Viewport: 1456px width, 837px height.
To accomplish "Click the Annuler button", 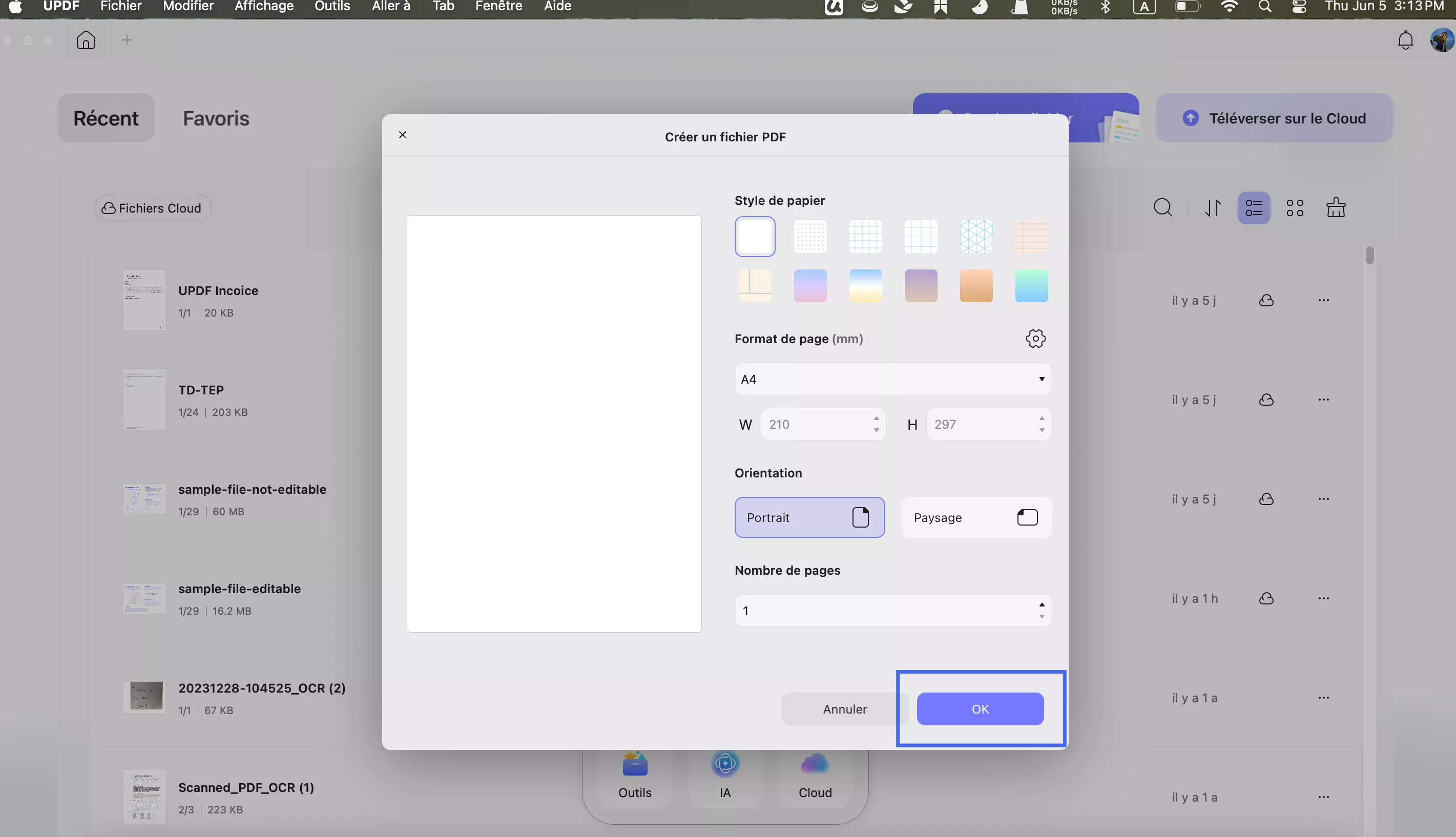I will (844, 709).
